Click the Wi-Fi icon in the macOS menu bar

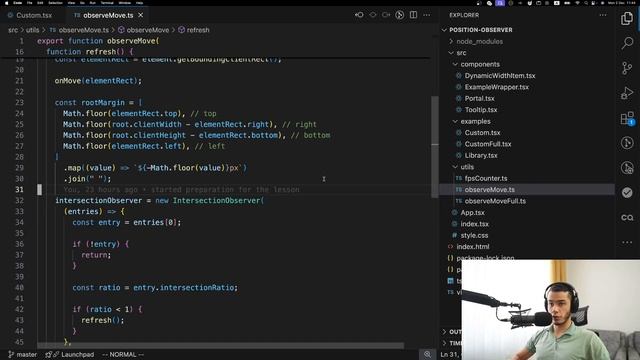point(577,3)
